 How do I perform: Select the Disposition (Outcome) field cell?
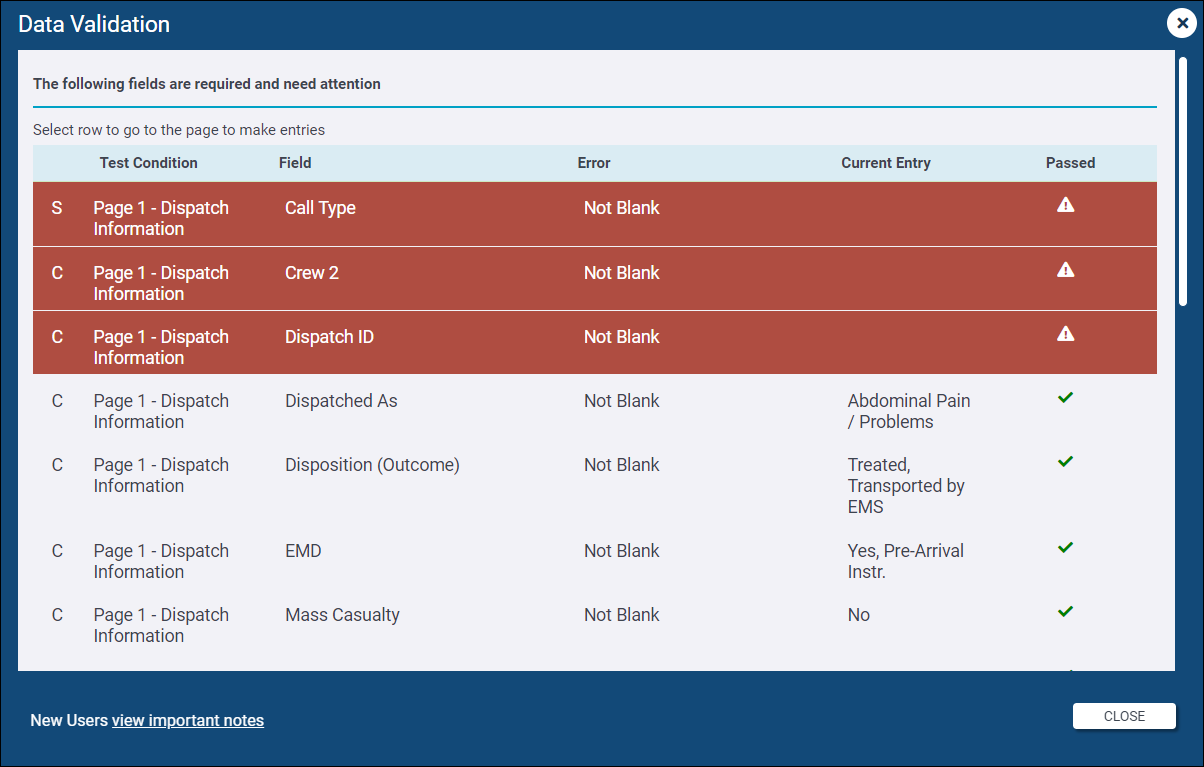372,465
